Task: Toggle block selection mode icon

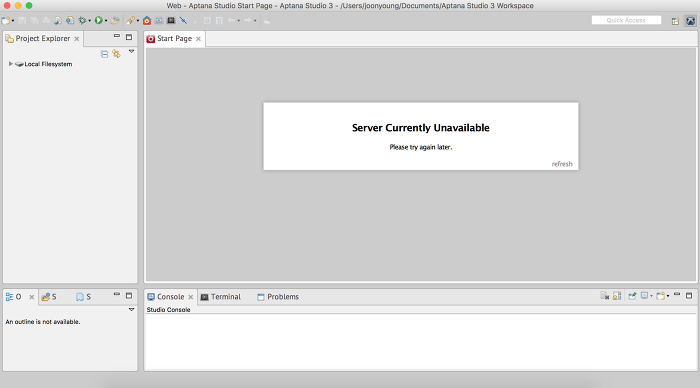Action: (207, 21)
